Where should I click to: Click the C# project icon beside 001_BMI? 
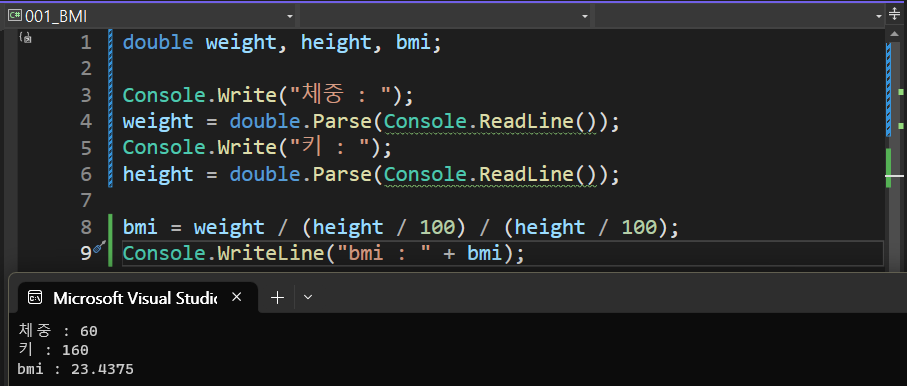[x=15, y=16]
